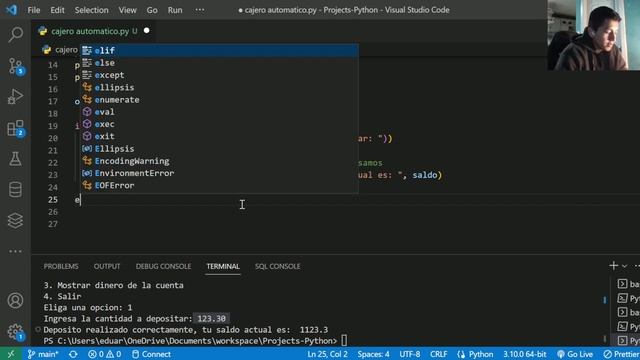Click the main* git branch indicator
The width and height of the screenshot is (640, 360).
[x=43, y=354]
